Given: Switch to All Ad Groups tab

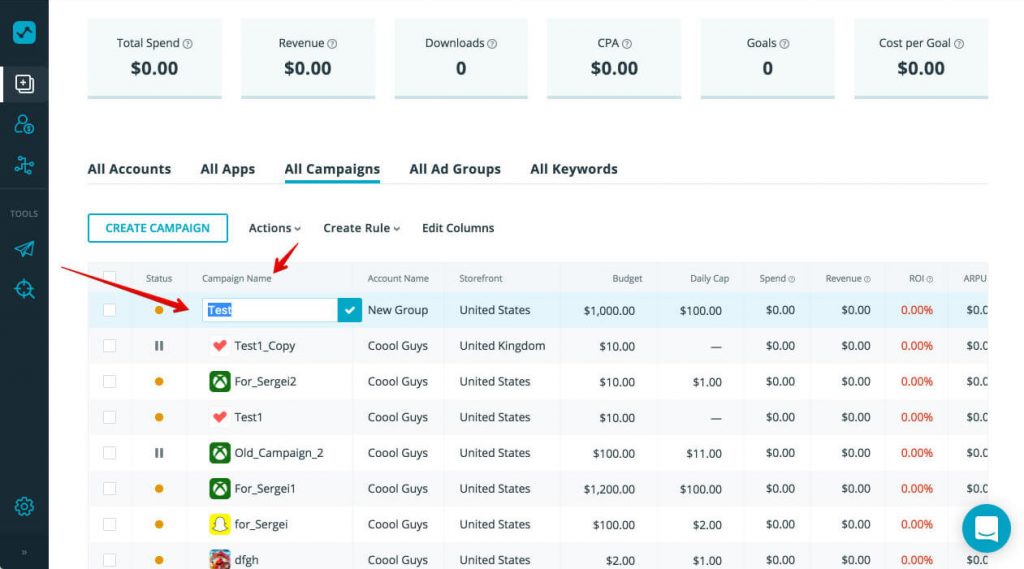Looking at the screenshot, I should point(455,169).
